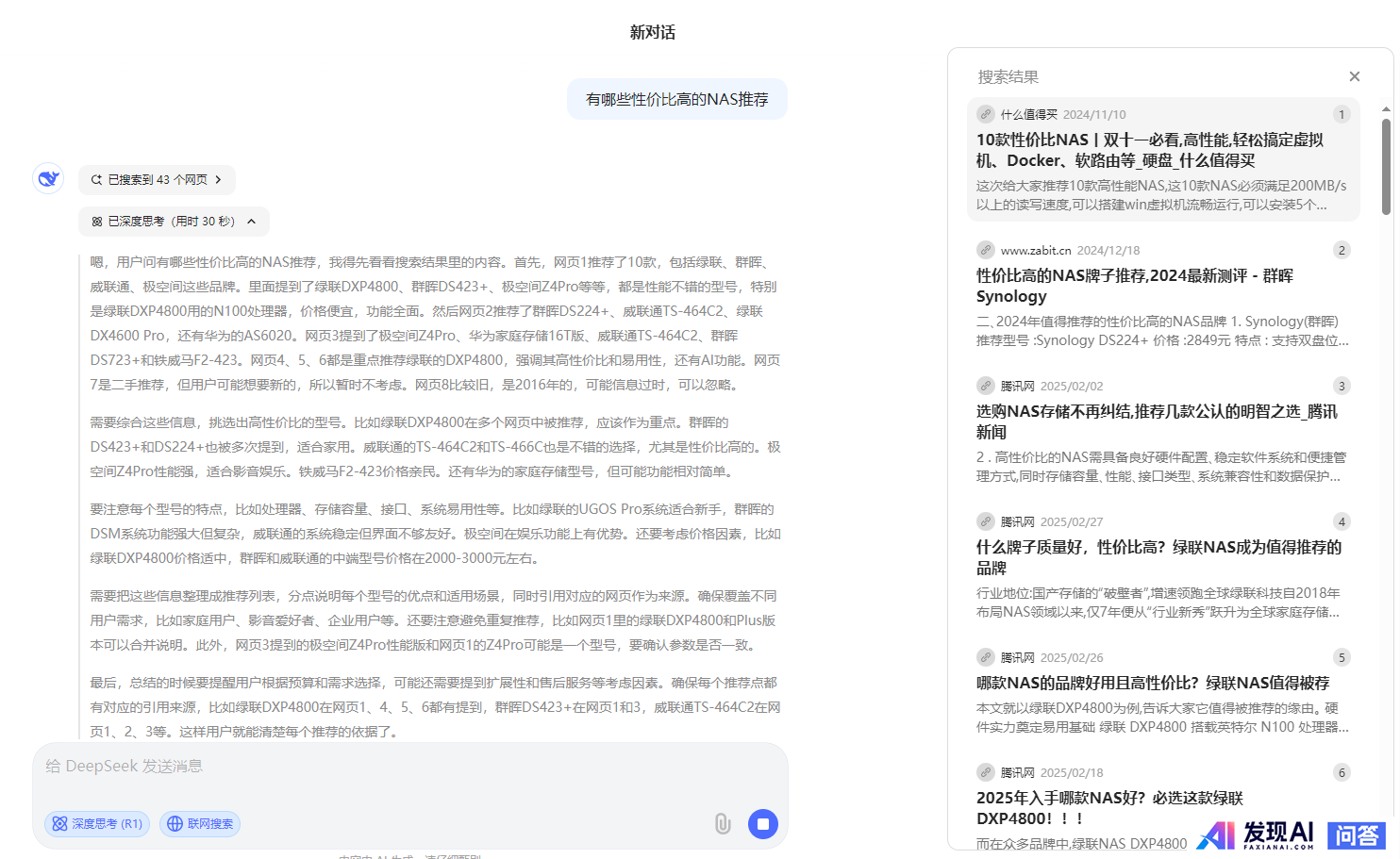Close the search results panel

pyautogui.click(x=1354, y=76)
